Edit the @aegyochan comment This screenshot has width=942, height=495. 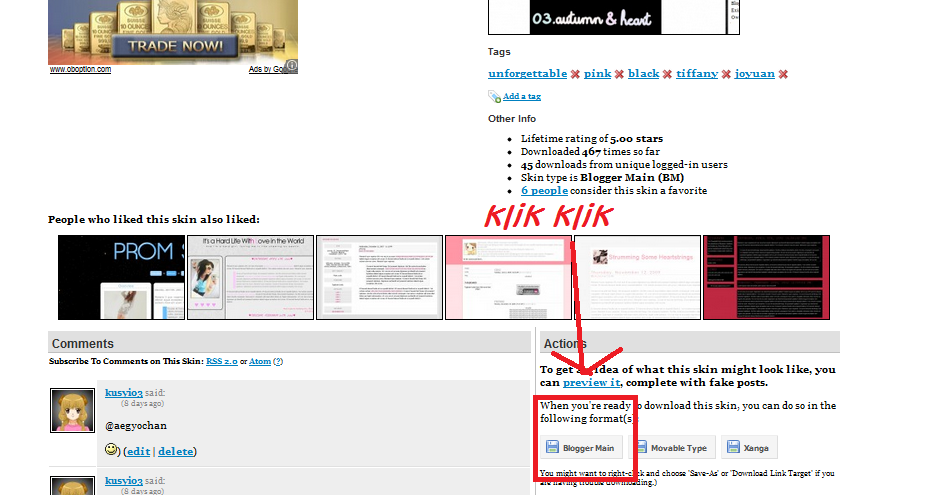click(x=138, y=451)
